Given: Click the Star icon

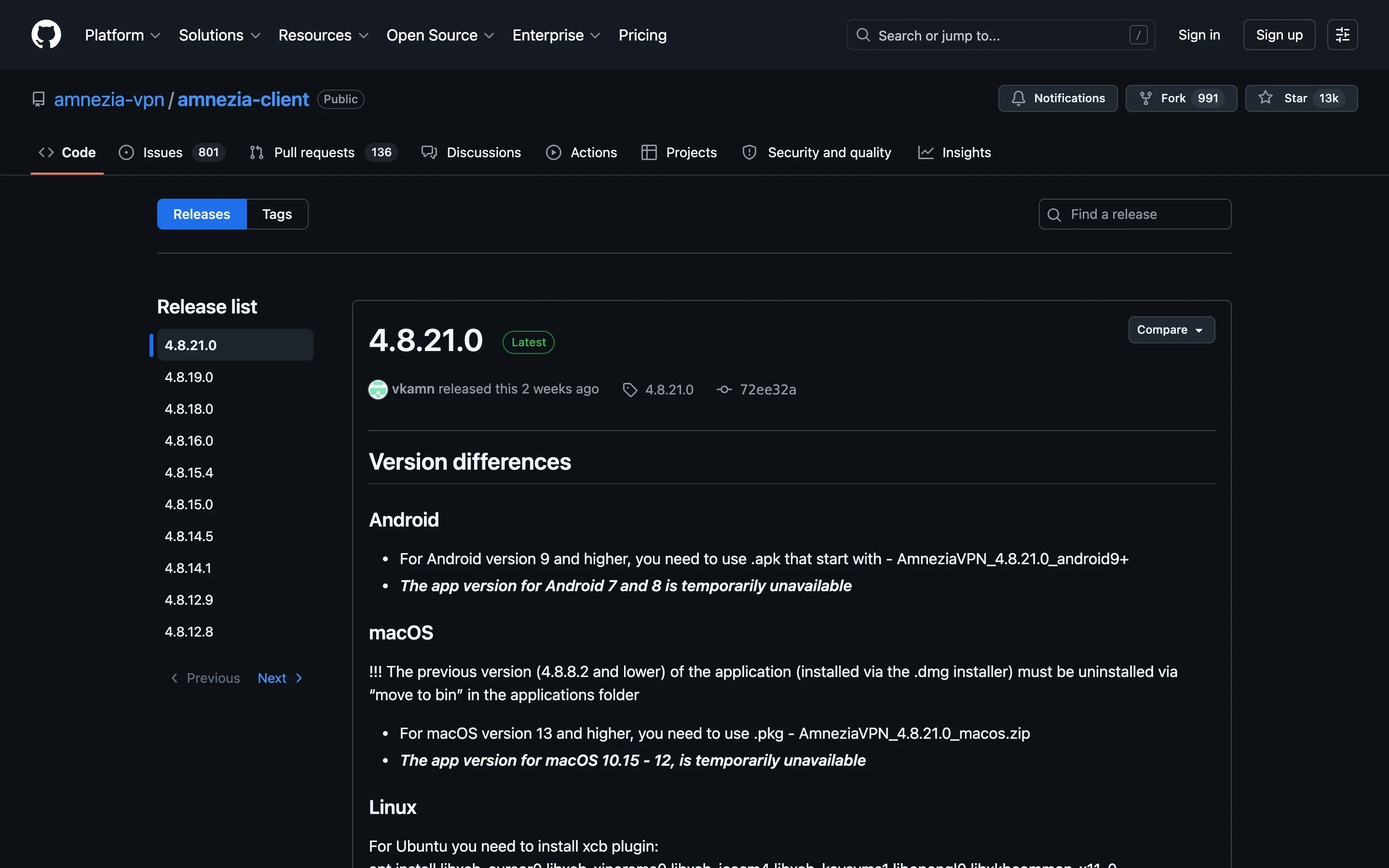Looking at the screenshot, I should click(x=1265, y=97).
